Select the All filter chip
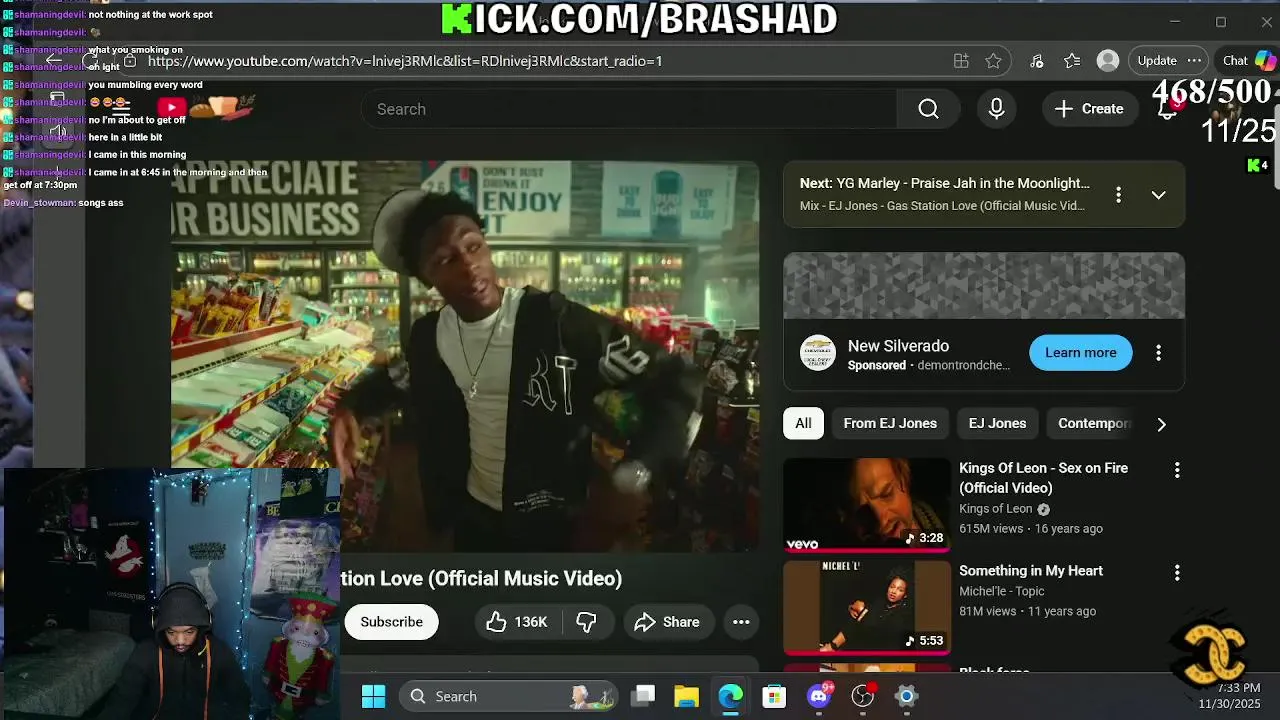This screenshot has width=1280, height=720. pos(803,424)
